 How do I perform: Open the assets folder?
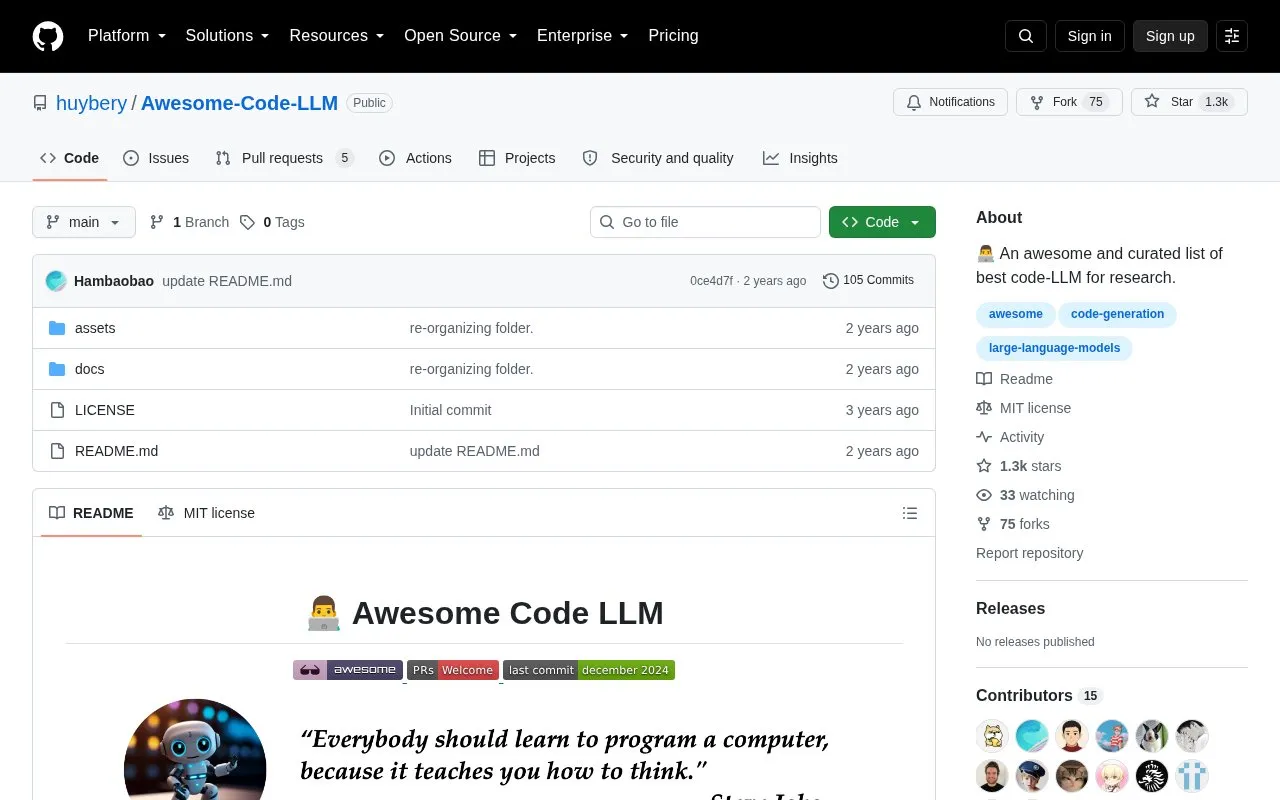pyautogui.click(x=95, y=328)
